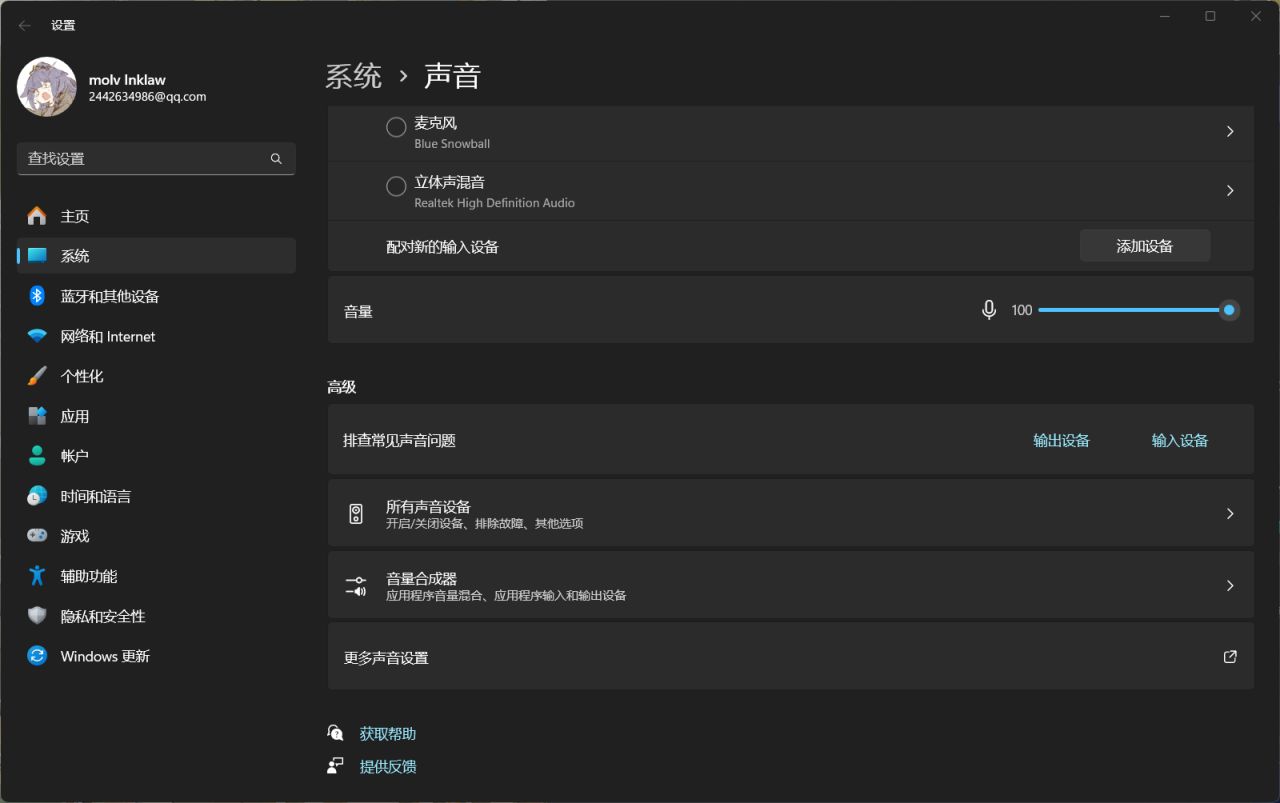Click the accessibility figure icon
This screenshot has height=803, width=1280.
37,576
